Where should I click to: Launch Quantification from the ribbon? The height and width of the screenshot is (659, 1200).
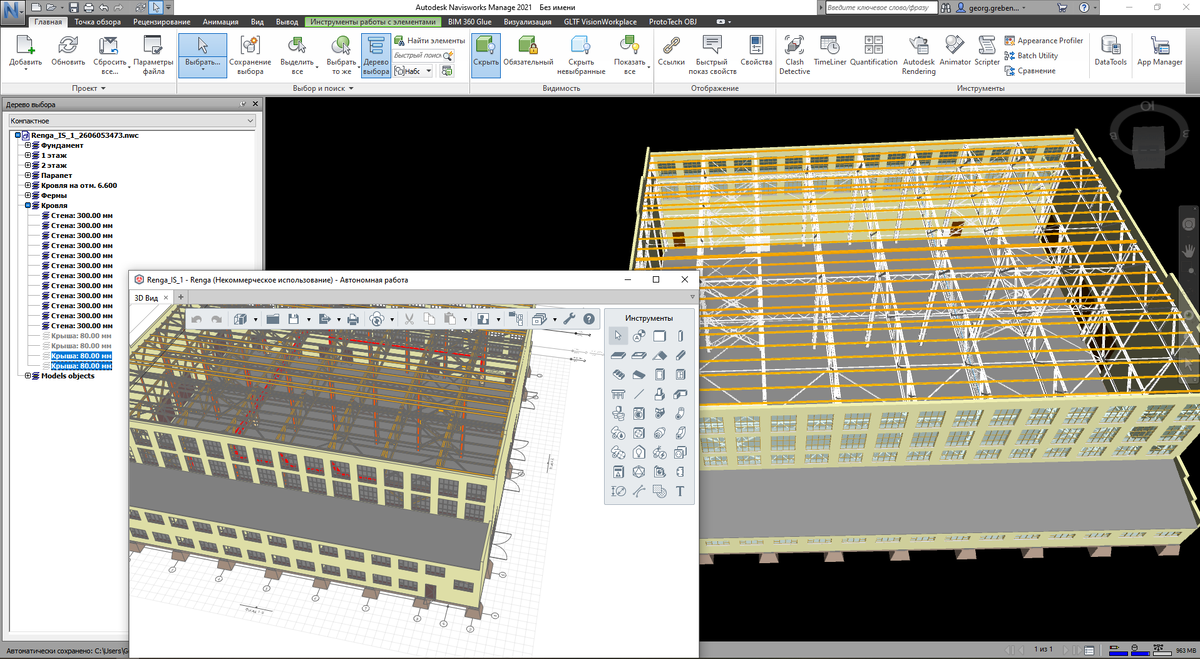click(x=874, y=50)
